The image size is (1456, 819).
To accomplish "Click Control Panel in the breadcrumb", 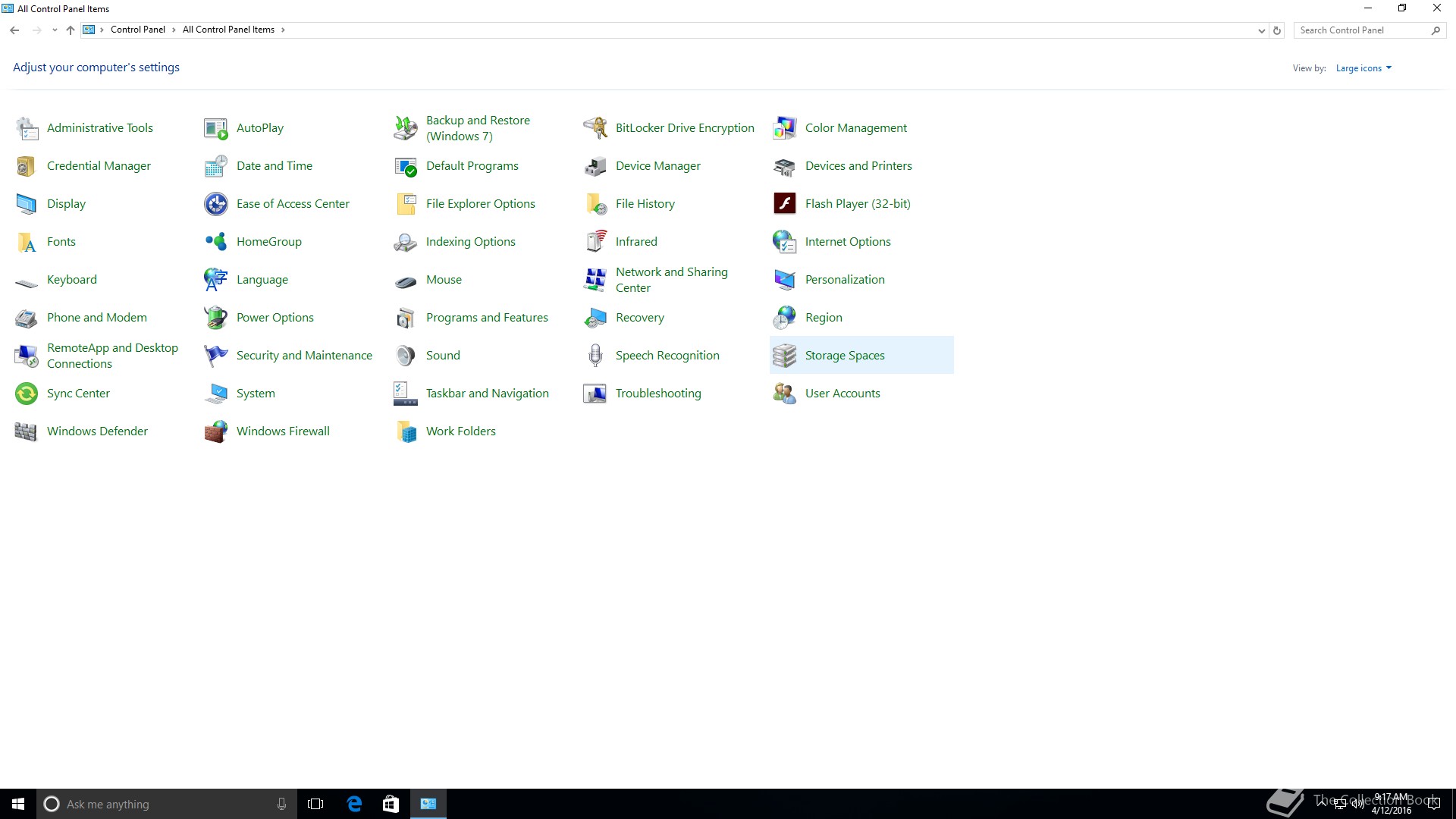I will (137, 30).
